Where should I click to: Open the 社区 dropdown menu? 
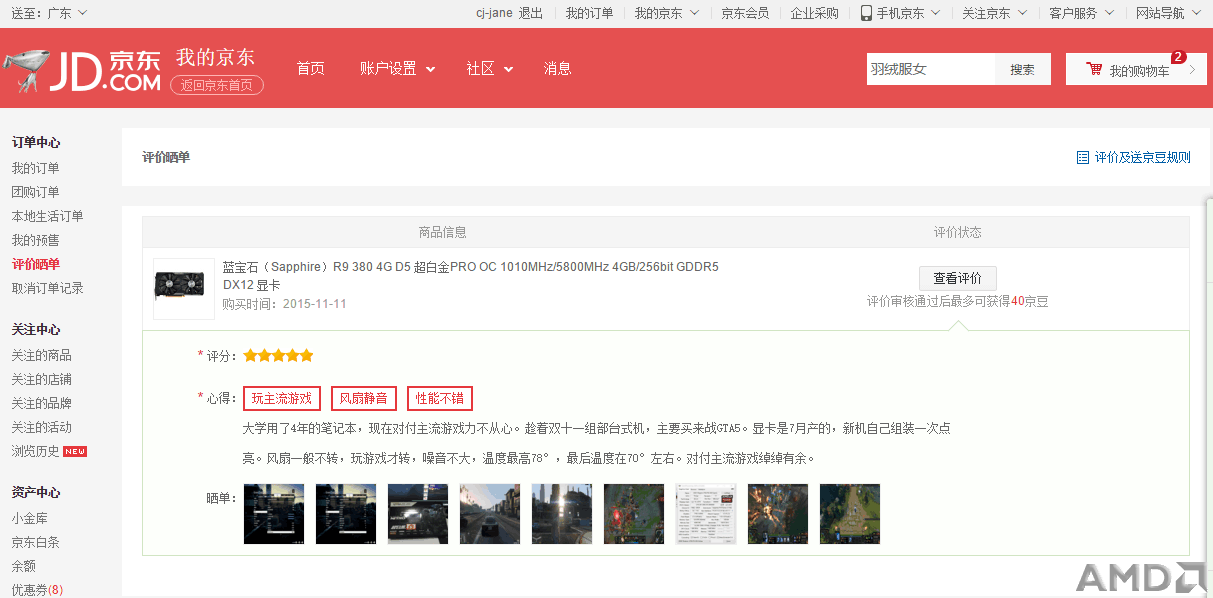pyautogui.click(x=489, y=68)
